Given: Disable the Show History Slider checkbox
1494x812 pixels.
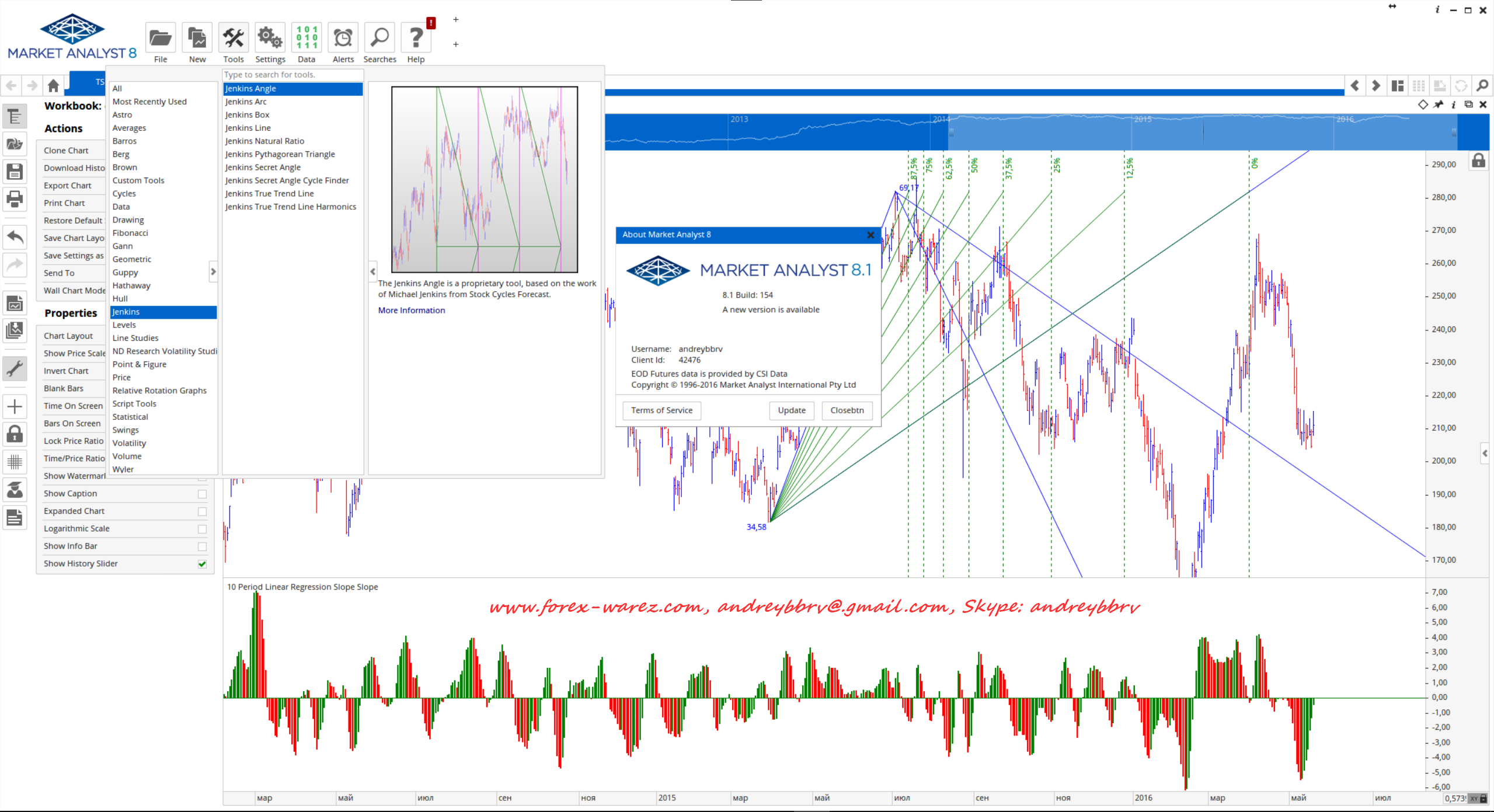Looking at the screenshot, I should [x=202, y=564].
